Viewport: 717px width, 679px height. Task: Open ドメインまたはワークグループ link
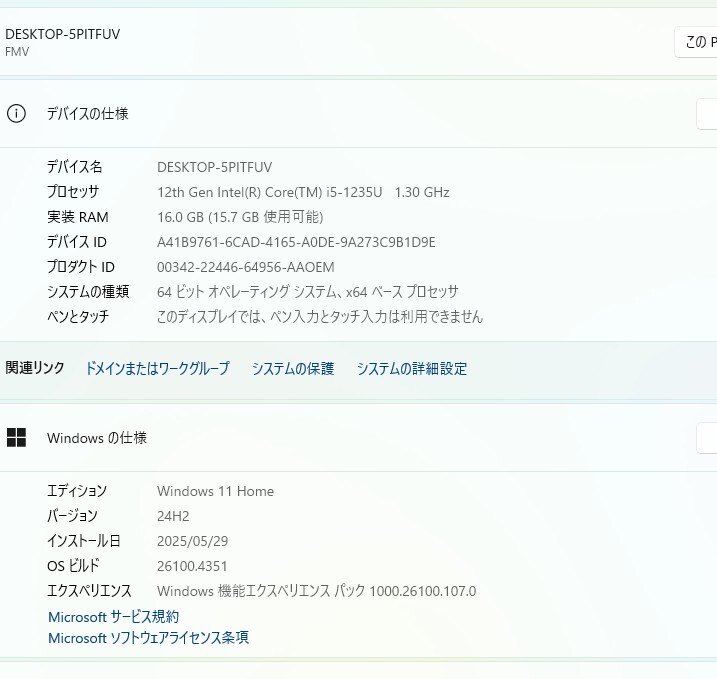[158, 369]
